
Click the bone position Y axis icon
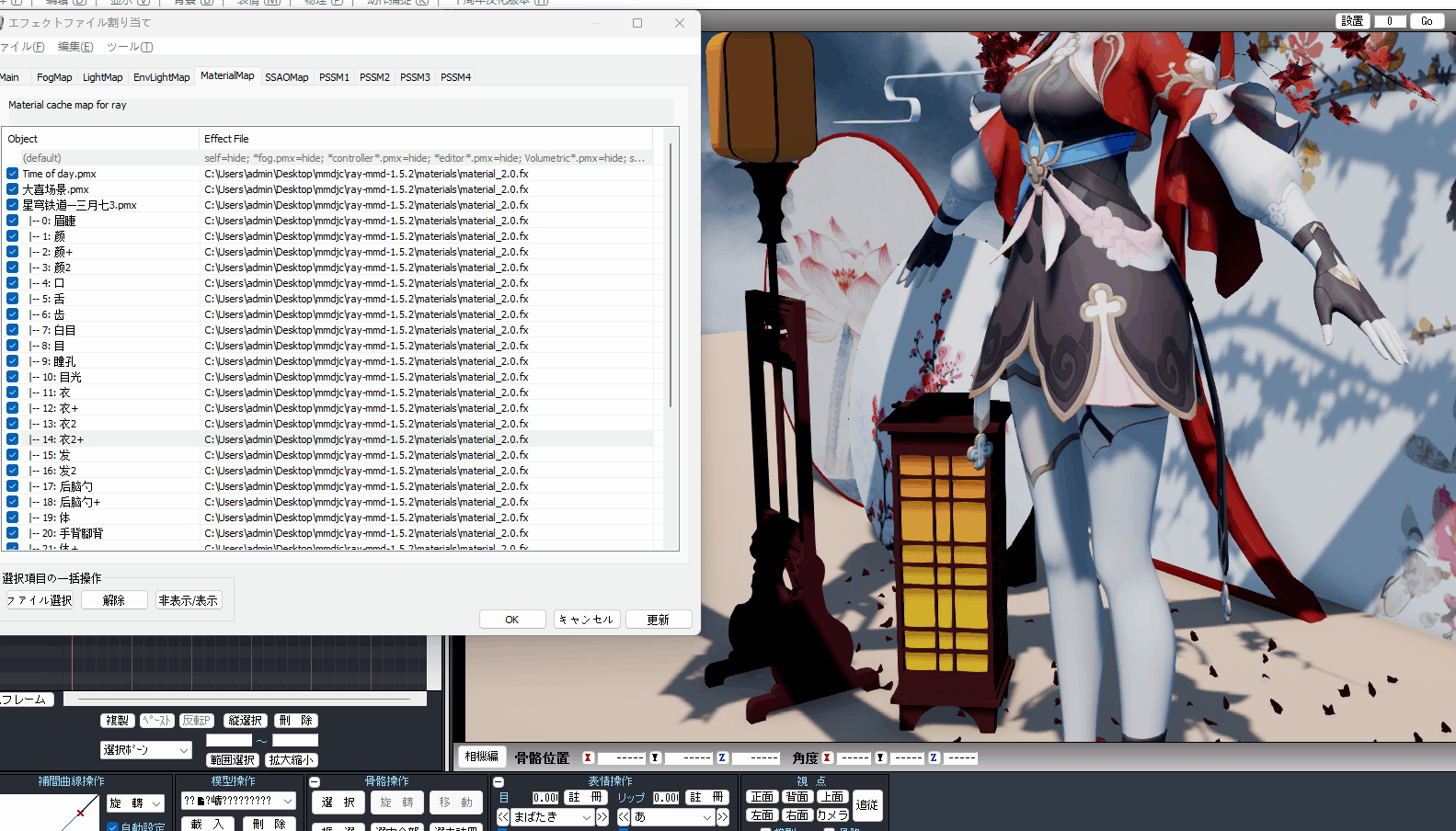tap(655, 758)
